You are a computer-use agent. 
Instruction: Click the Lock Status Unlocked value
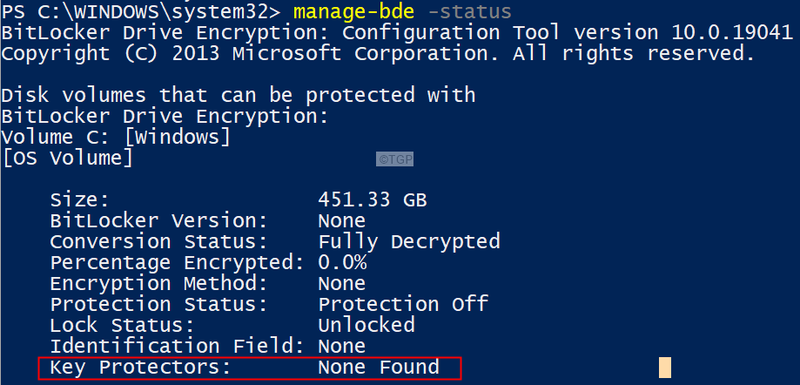(366, 325)
